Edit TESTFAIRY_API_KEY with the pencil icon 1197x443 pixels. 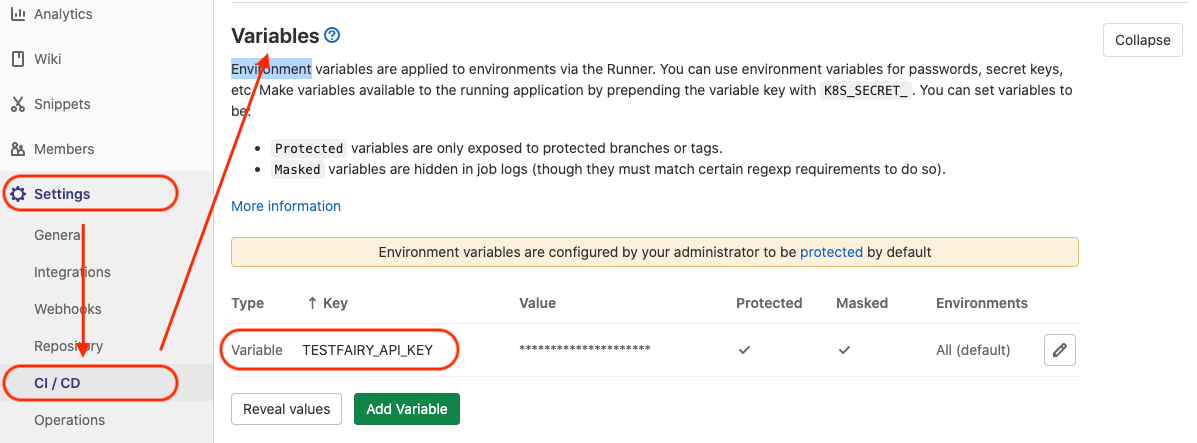(1060, 350)
